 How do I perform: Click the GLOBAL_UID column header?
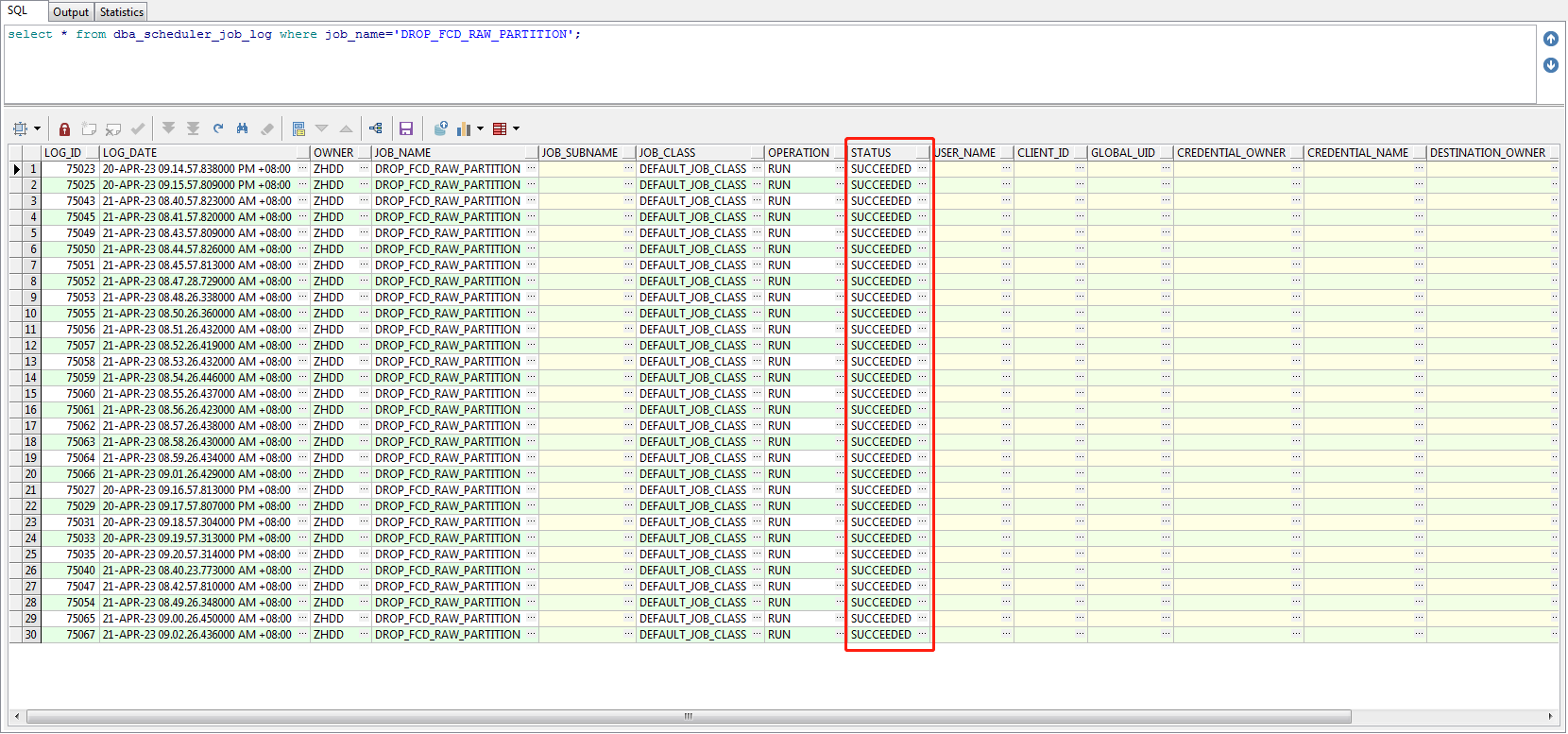pyautogui.click(x=1131, y=152)
